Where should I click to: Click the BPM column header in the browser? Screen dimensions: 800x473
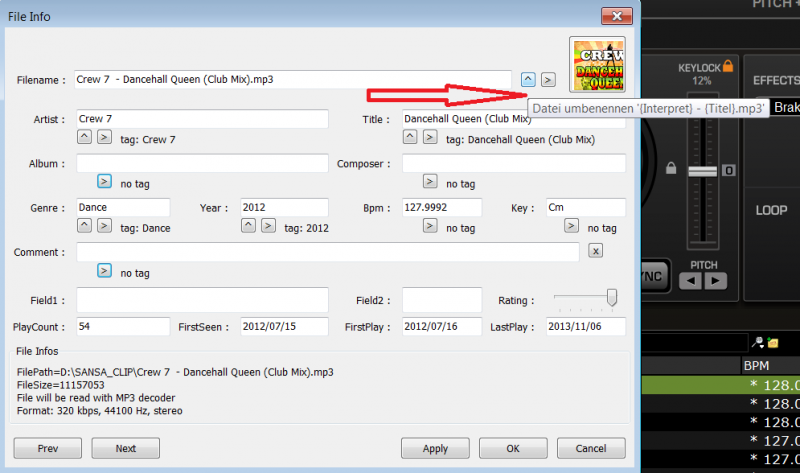tap(770, 366)
